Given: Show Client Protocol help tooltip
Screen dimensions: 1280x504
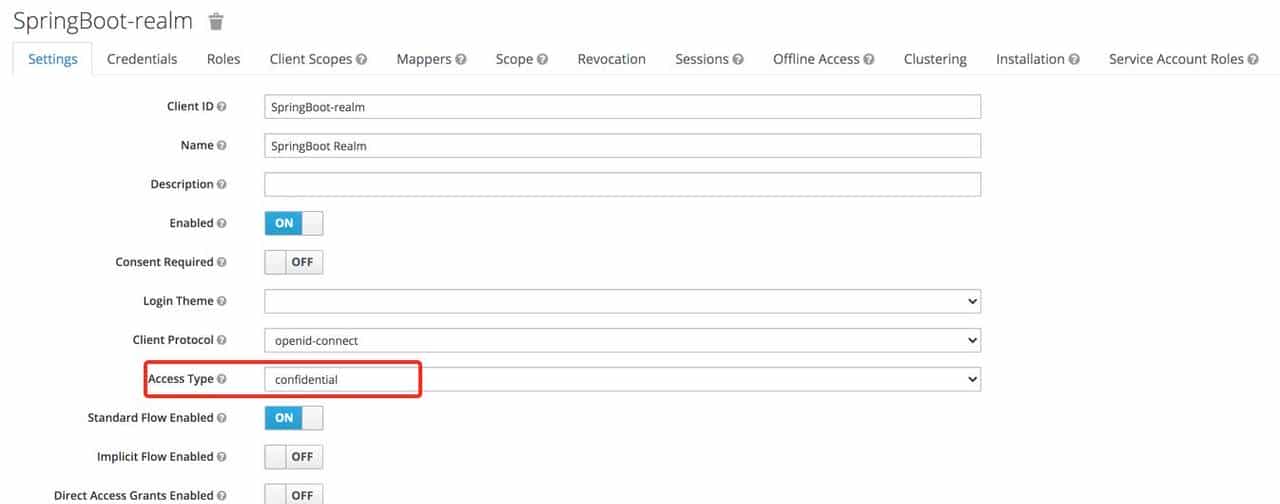Looking at the screenshot, I should point(221,340).
